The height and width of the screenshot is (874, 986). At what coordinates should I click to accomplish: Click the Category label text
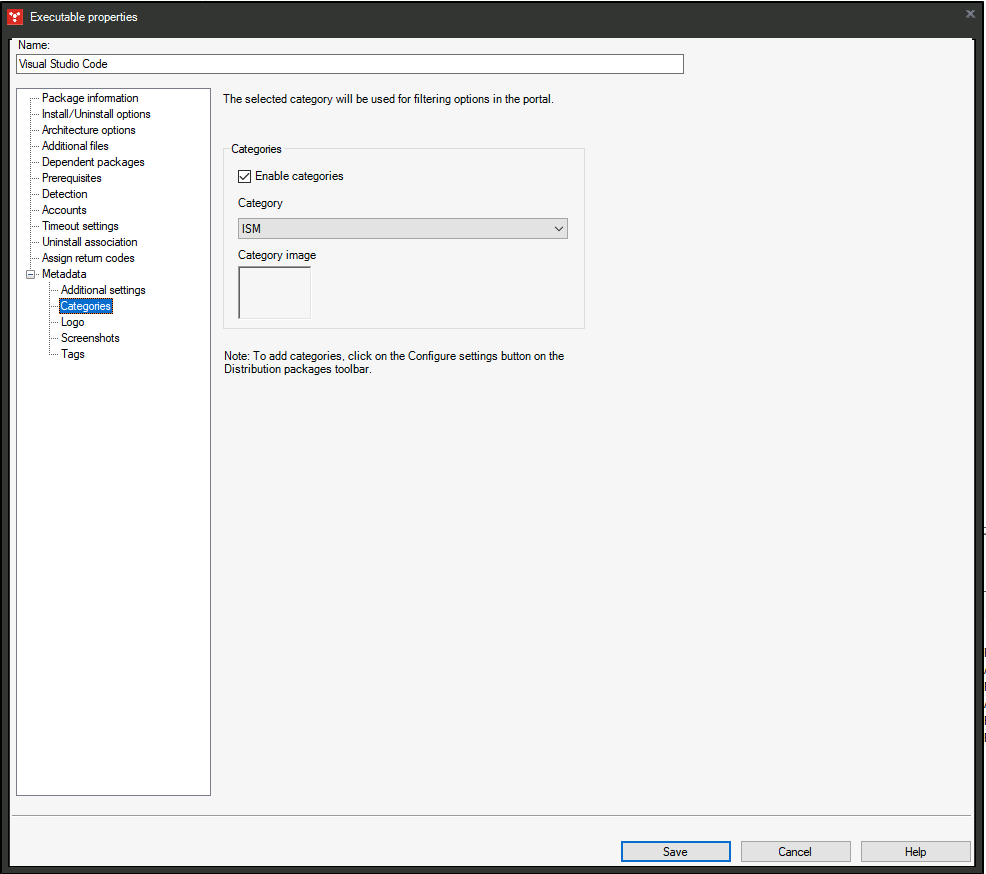tap(260, 203)
